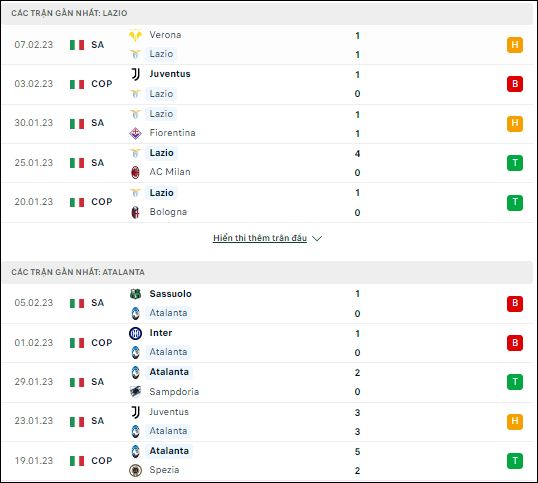Click the Verona club crest icon
538x483 pixels.
click(136, 35)
